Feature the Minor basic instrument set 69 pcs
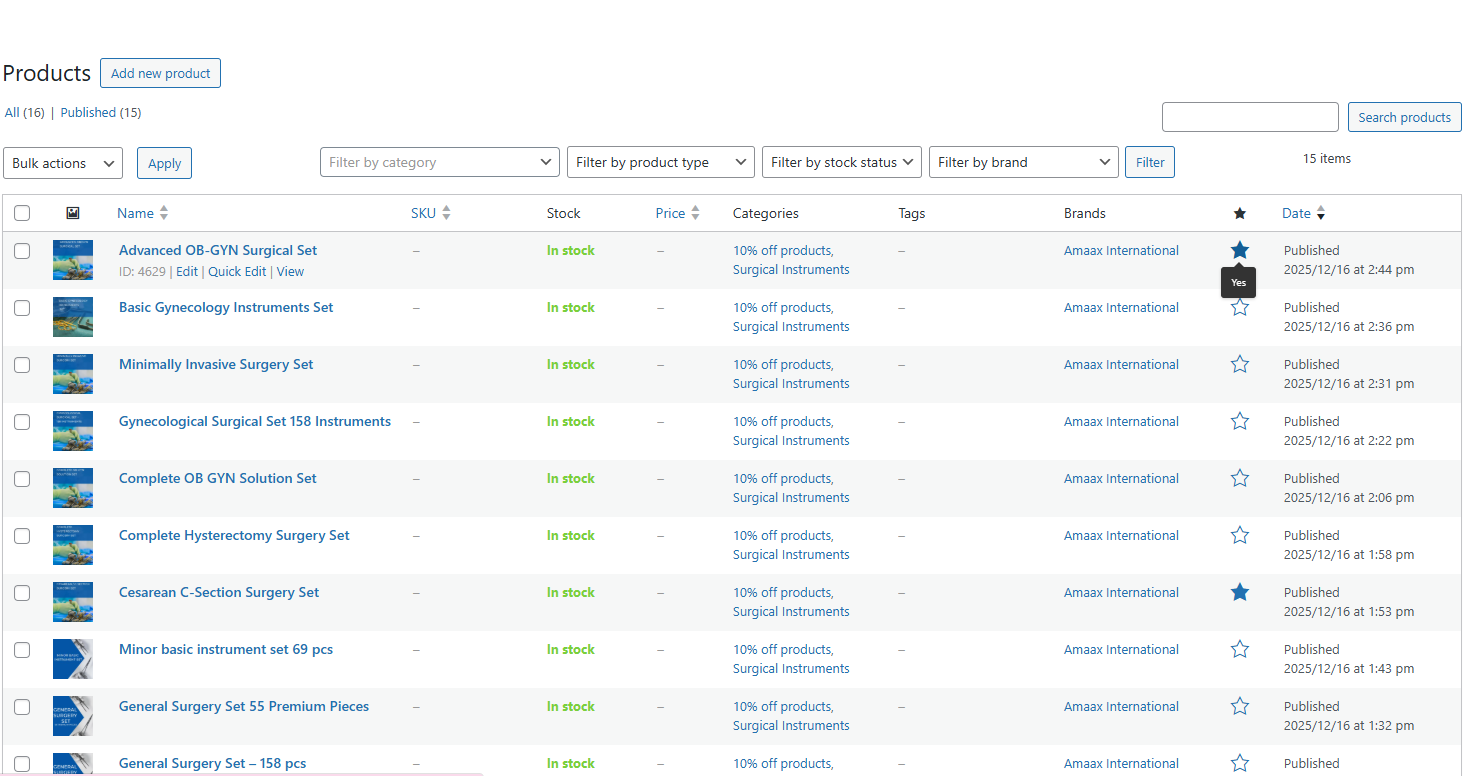 tap(1240, 650)
